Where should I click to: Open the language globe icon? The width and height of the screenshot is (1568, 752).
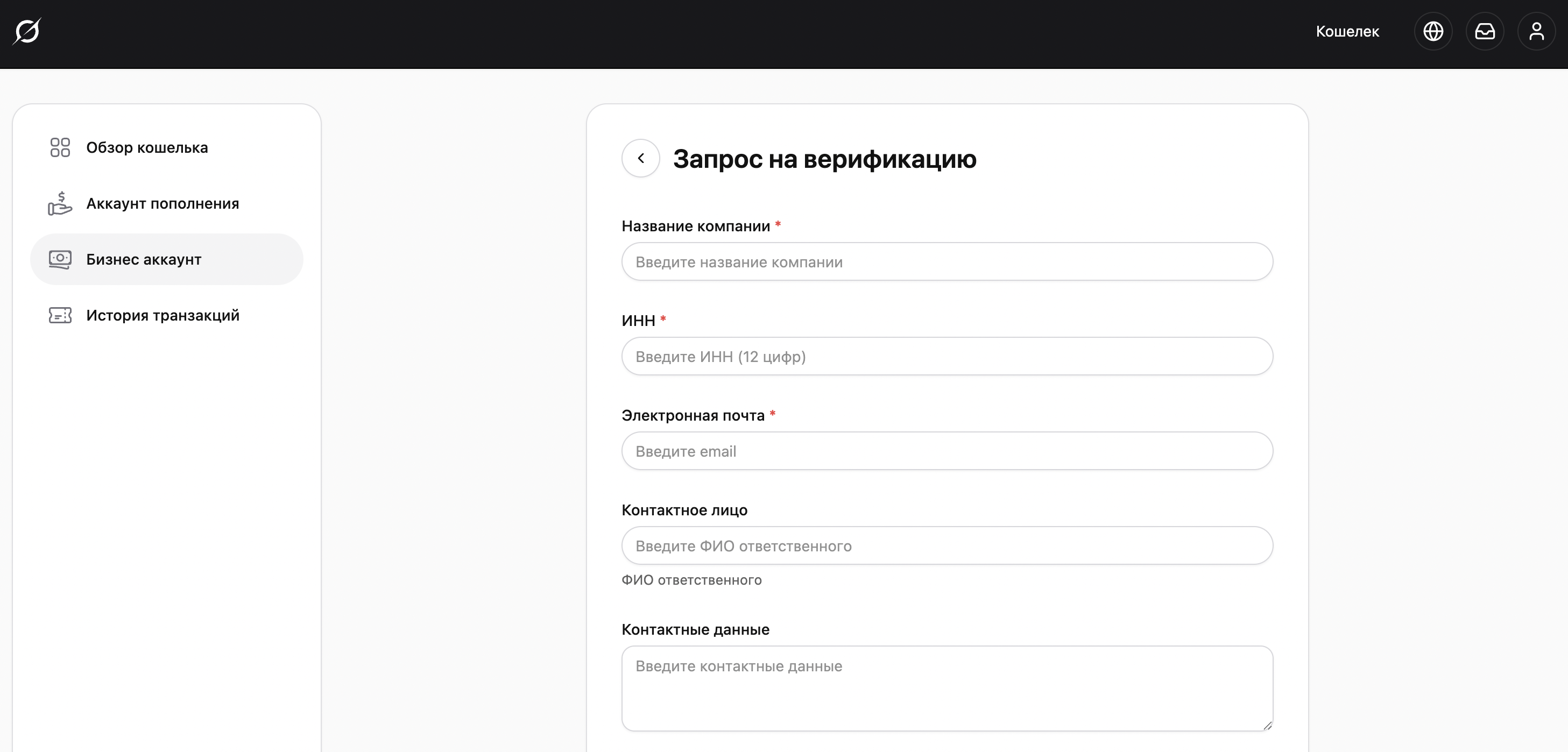(1433, 31)
